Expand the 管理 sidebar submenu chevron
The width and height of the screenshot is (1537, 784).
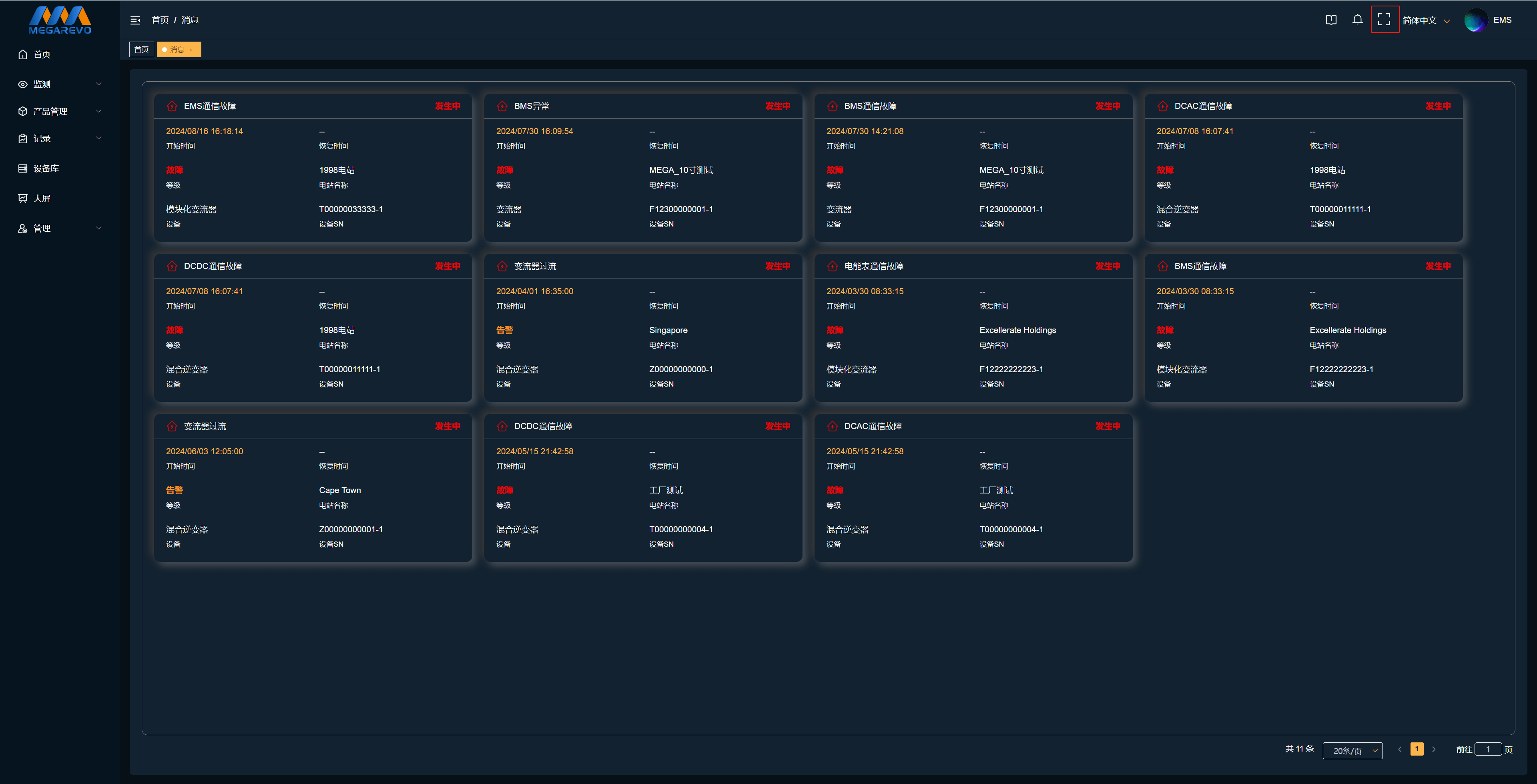(x=99, y=228)
